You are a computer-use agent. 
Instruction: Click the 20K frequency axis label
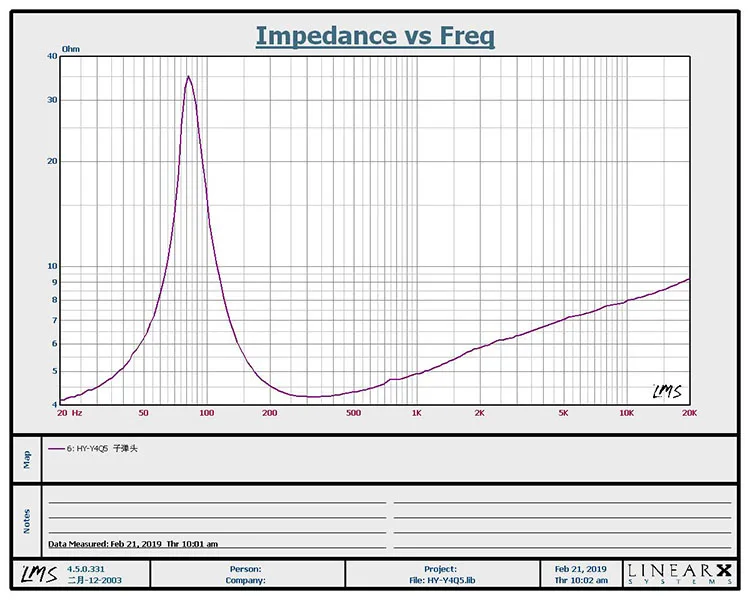tap(689, 413)
